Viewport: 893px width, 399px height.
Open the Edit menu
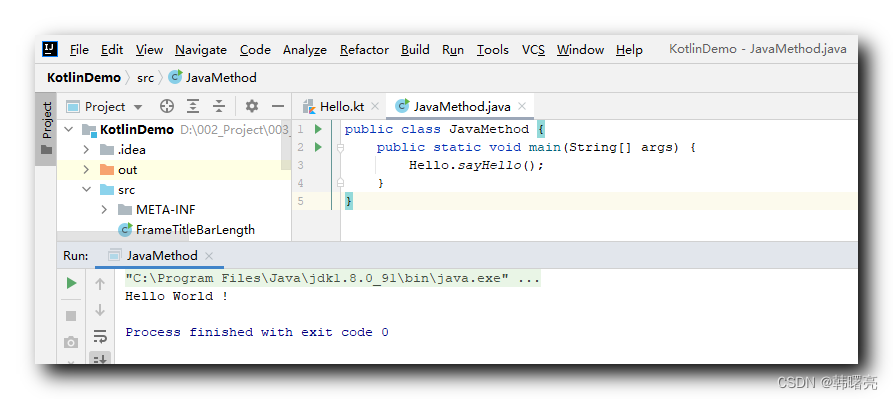tap(112, 50)
